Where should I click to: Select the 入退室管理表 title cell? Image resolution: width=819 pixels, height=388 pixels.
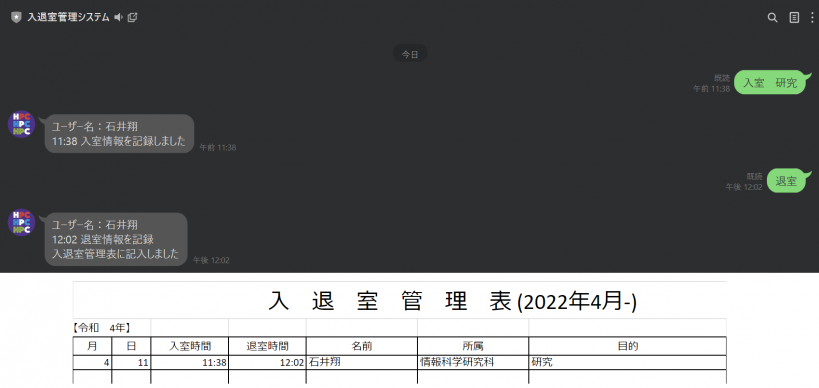click(400, 301)
